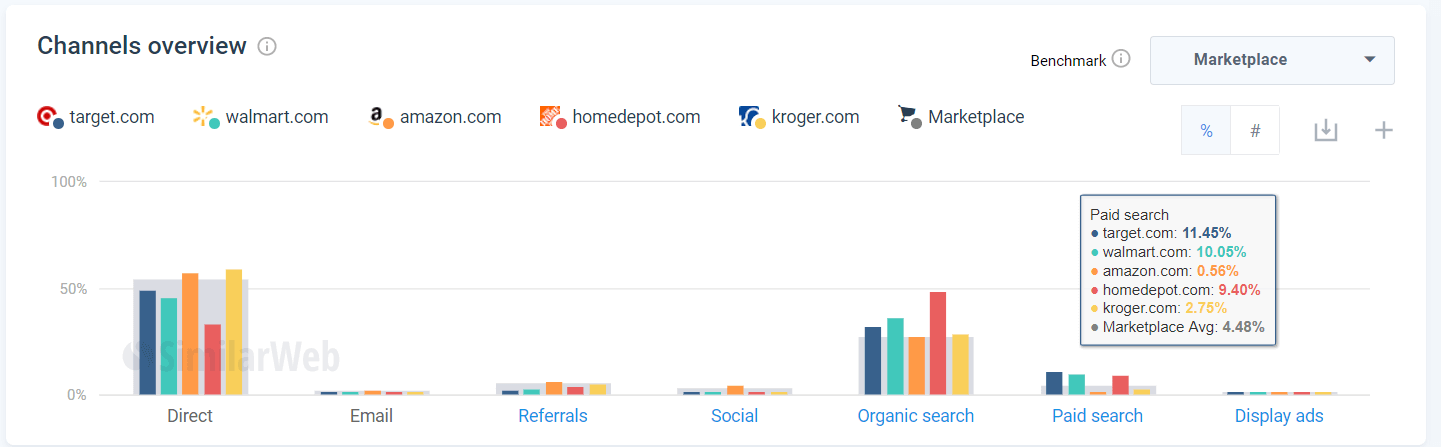Download the channels chart
The height and width of the screenshot is (447, 1441).
[x=1325, y=130]
